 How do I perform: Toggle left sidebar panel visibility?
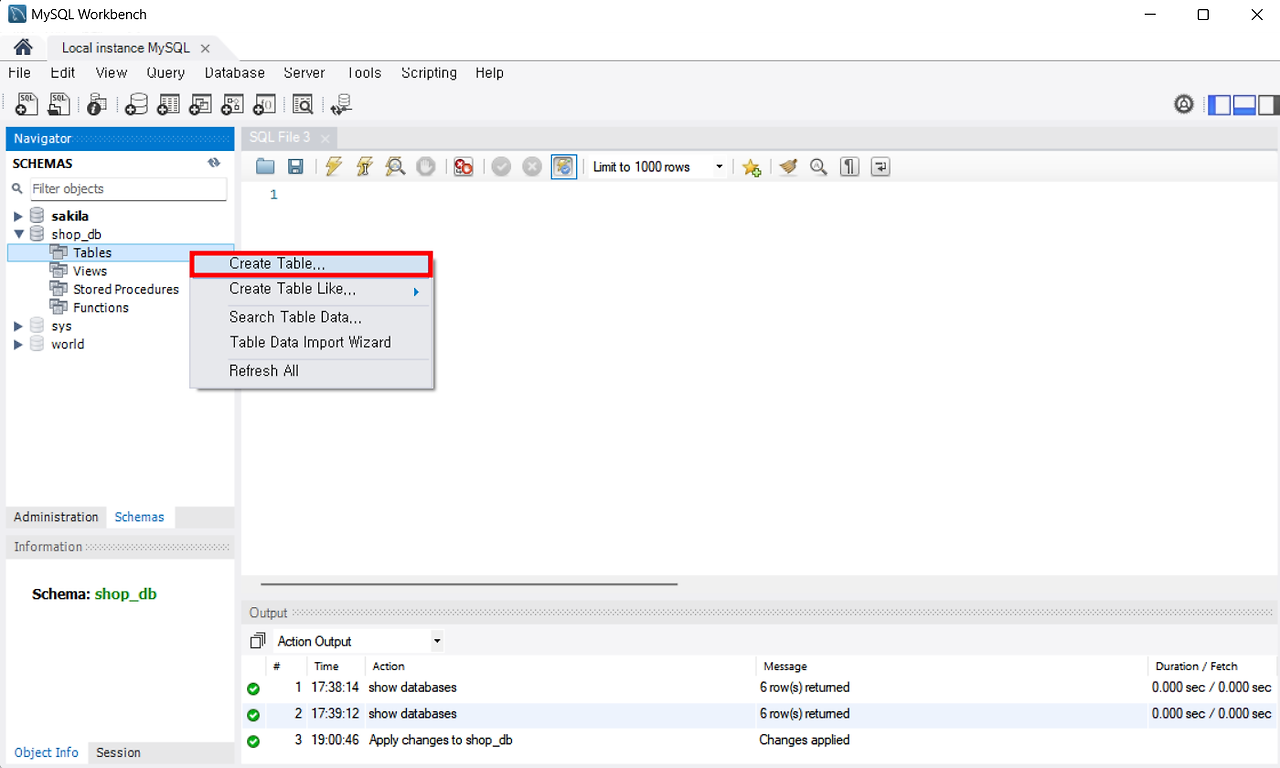click(x=1220, y=105)
